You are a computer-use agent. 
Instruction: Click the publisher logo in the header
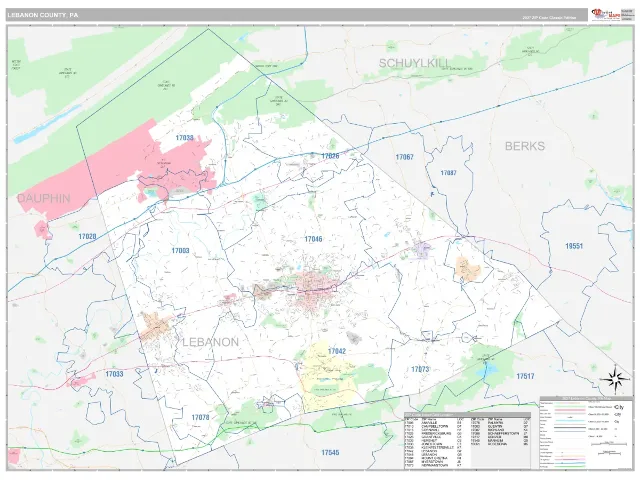(x=606, y=14)
